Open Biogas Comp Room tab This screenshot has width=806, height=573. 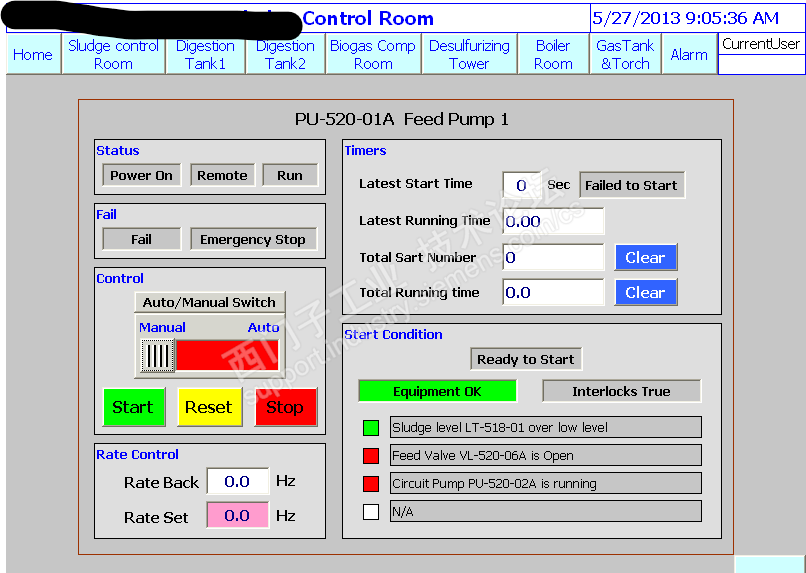[373, 54]
